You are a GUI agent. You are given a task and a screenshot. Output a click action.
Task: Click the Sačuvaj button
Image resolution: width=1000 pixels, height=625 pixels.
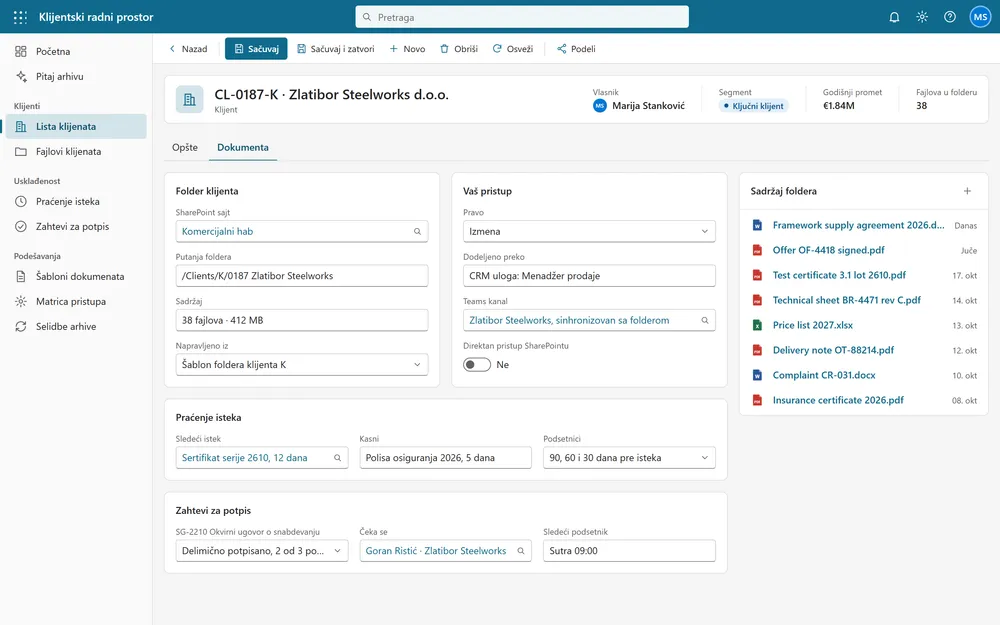pyautogui.click(x=256, y=49)
